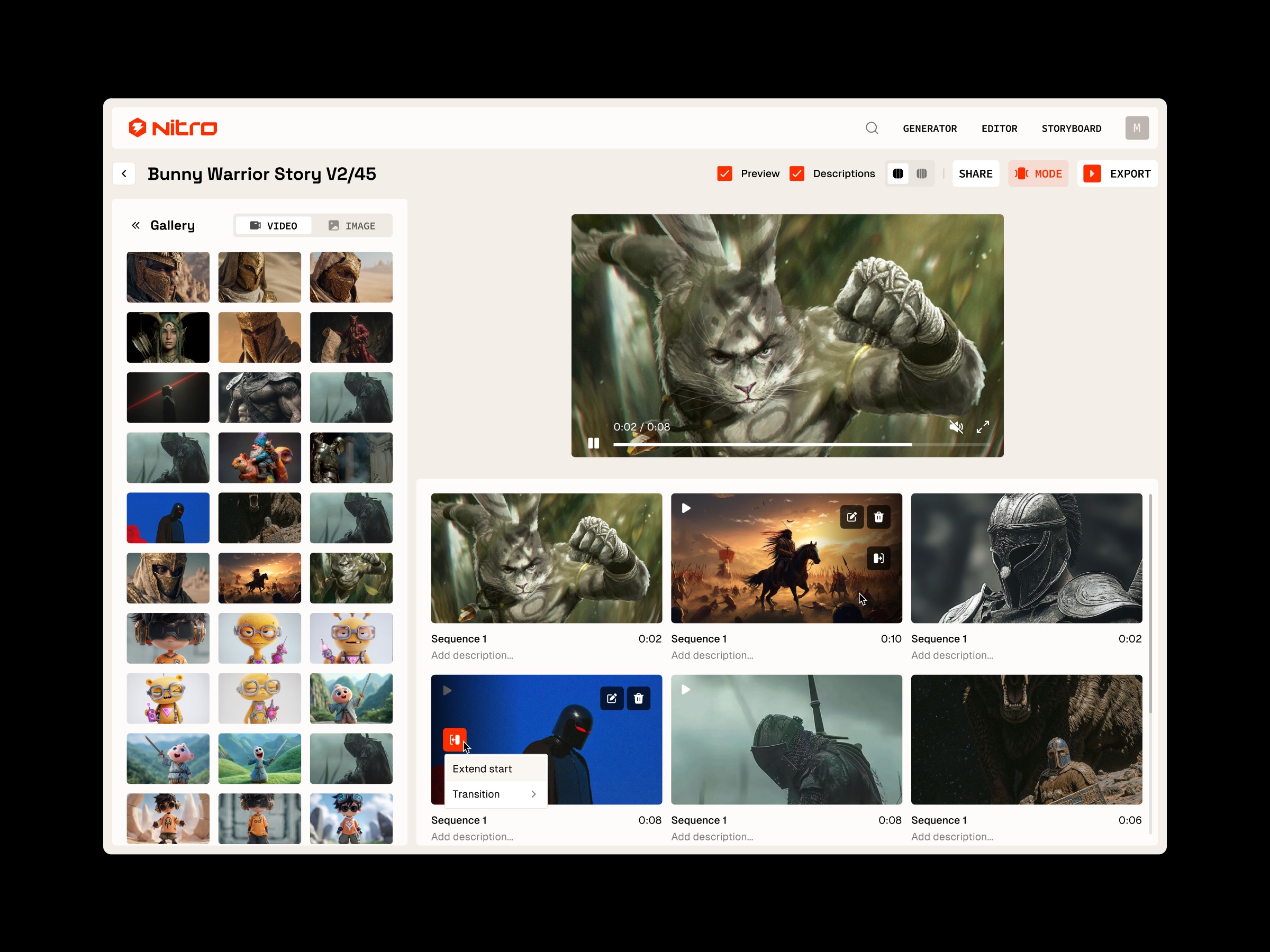Open the STORYBOARD menu item
Image resolution: width=1270 pixels, height=952 pixels.
pyautogui.click(x=1072, y=128)
